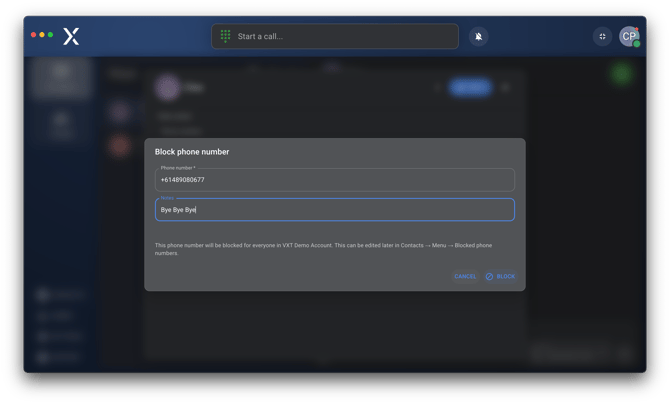Screen dimensions: 670x404
Task: Select the second item in left sidebar
Action: tap(62, 123)
